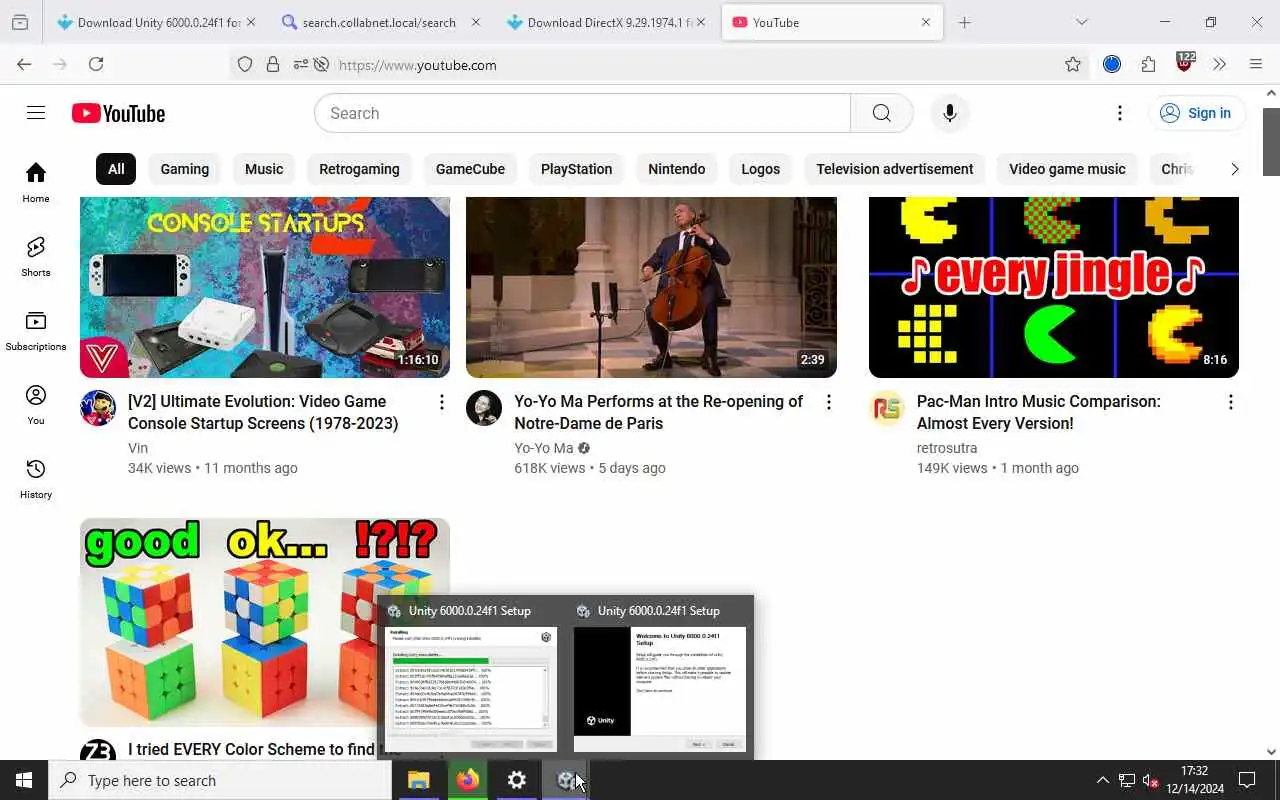
Task: Select the Music filter chip
Action: click(x=264, y=169)
